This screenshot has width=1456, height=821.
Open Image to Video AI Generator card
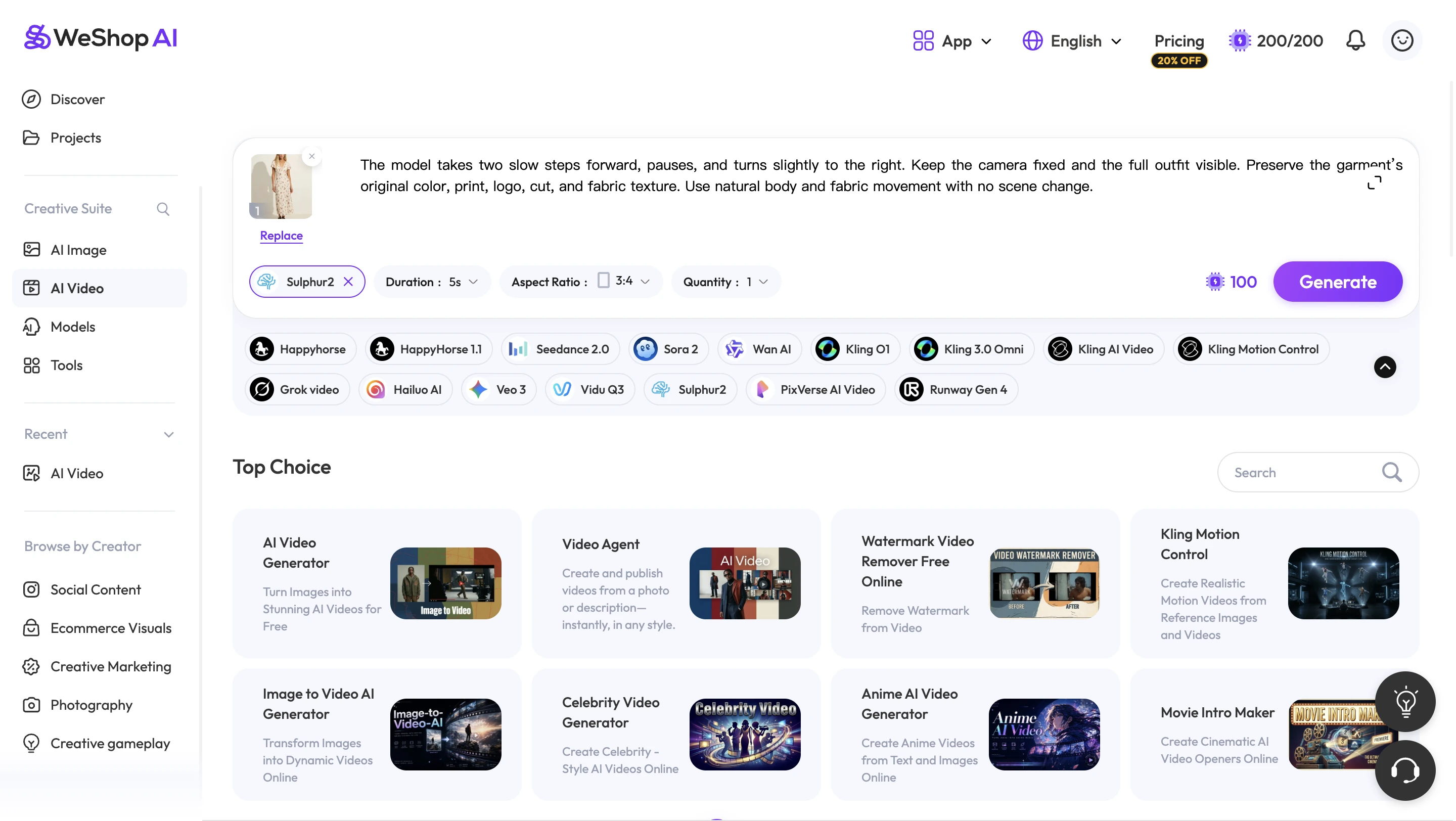coord(377,734)
